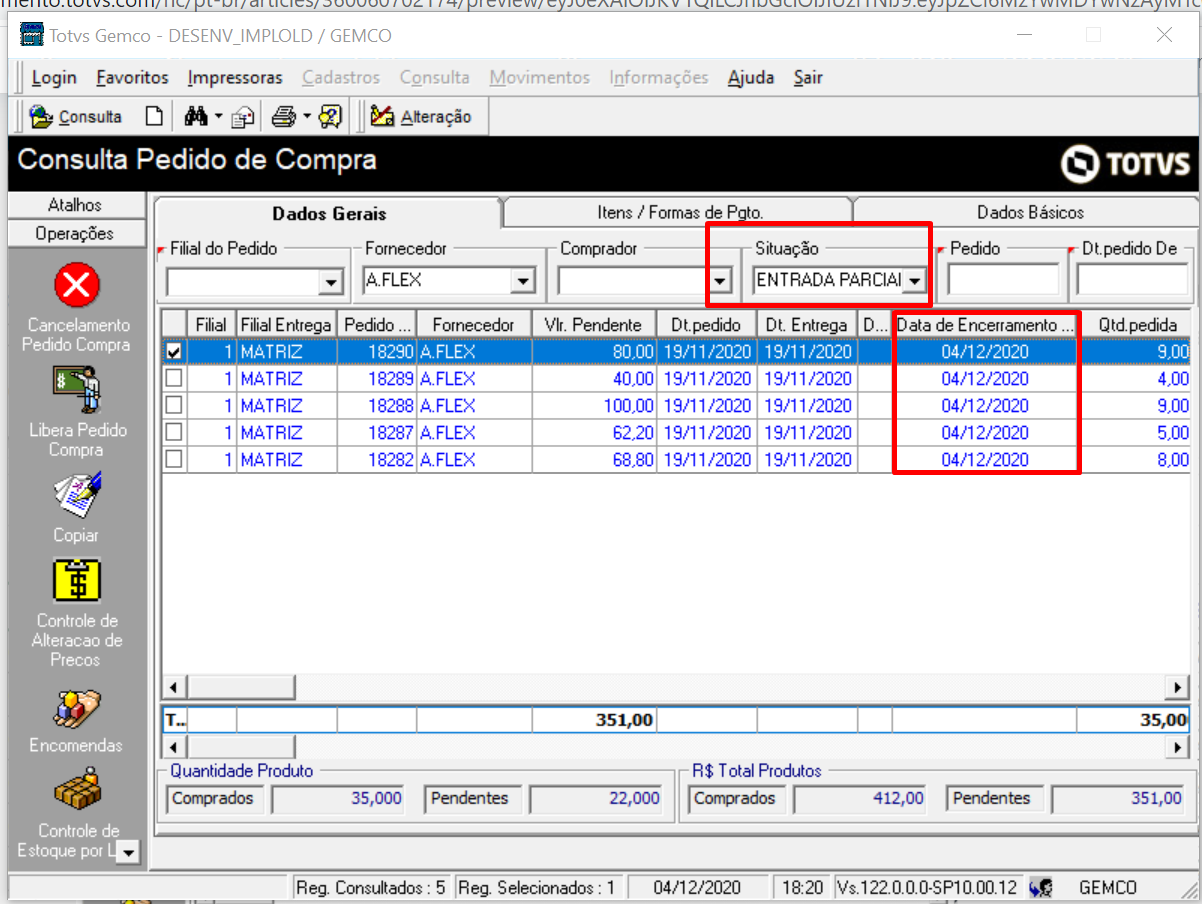1202x904 pixels.
Task: Click the Controle de Alteracao de Precos icon
Action: [x=76, y=580]
